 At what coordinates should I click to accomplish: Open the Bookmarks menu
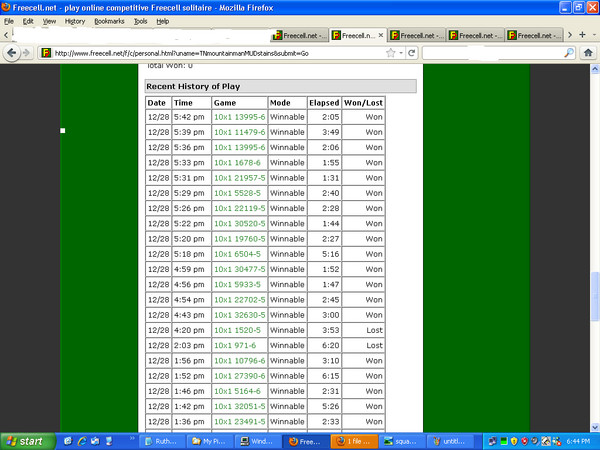coord(109,21)
